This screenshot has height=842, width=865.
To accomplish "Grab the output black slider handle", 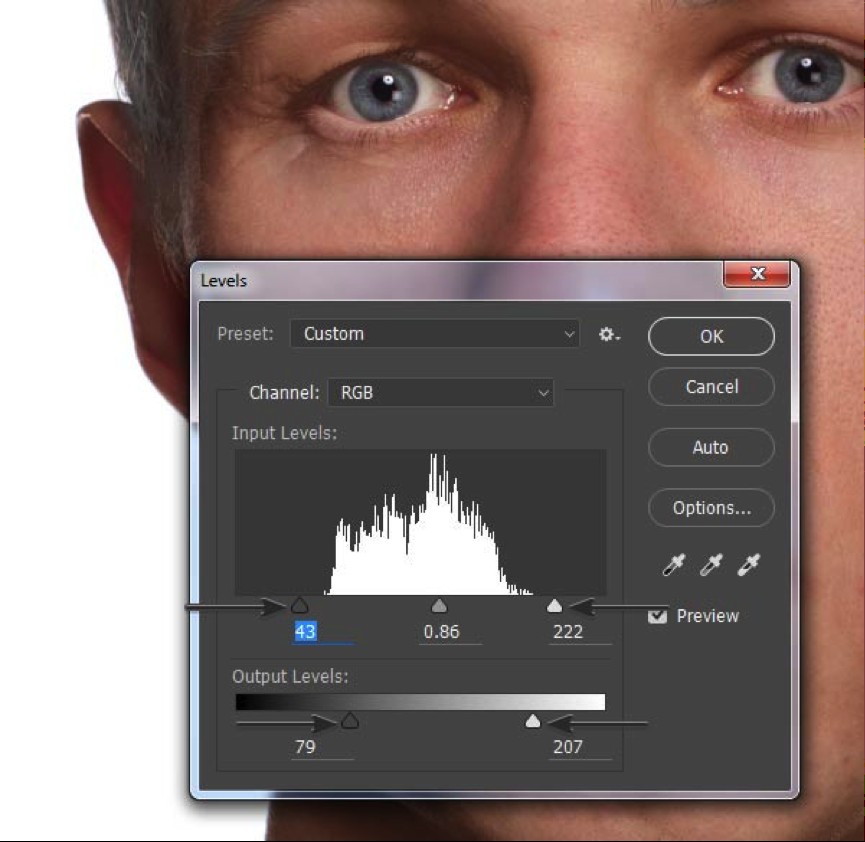I will point(350,720).
